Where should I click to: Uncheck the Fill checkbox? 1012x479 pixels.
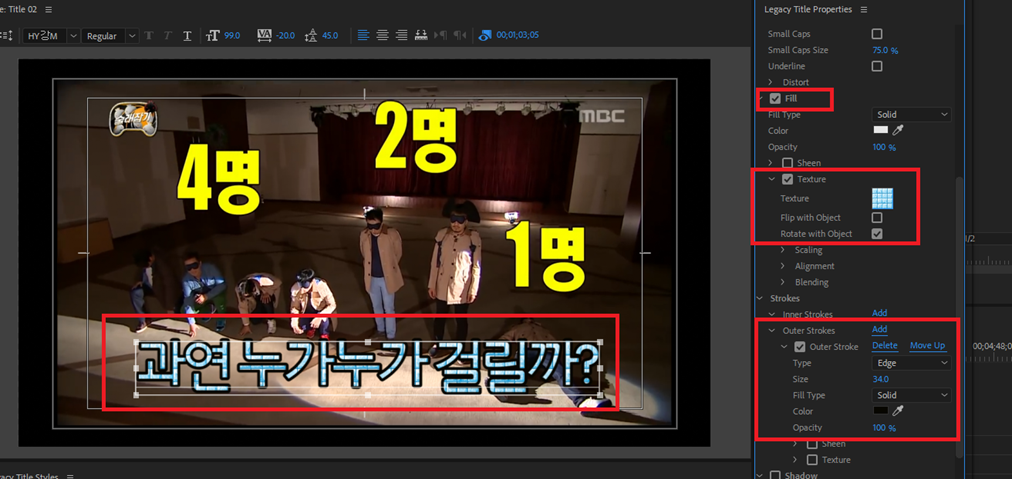[775, 99]
